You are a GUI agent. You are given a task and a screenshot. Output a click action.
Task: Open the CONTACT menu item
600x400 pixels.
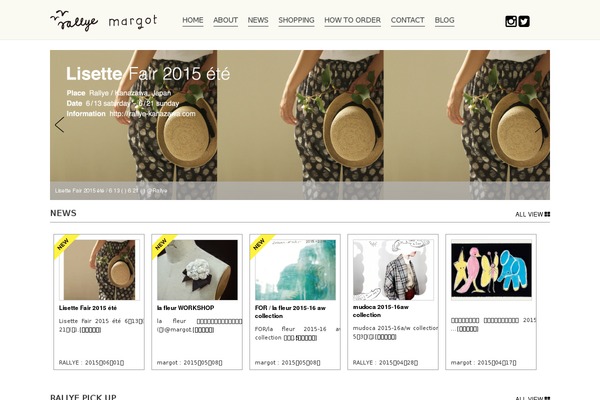click(x=408, y=20)
